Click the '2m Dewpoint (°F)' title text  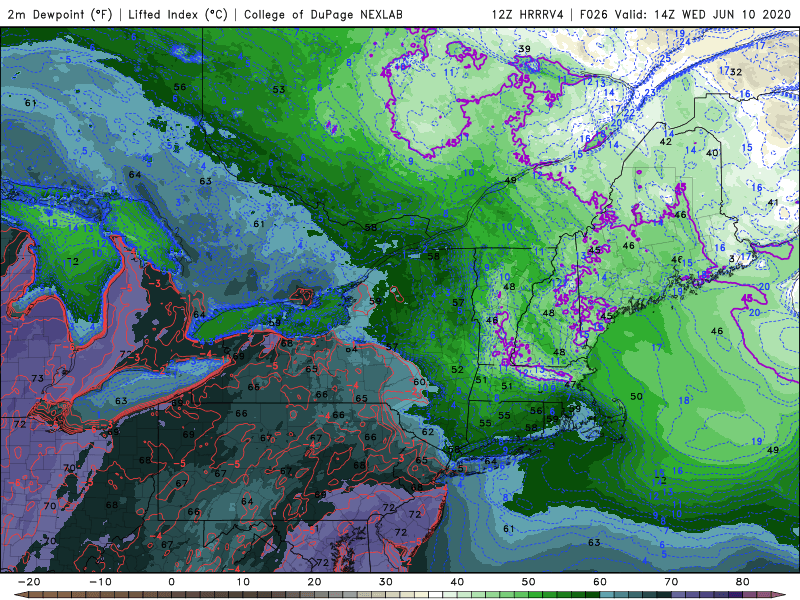(59, 14)
